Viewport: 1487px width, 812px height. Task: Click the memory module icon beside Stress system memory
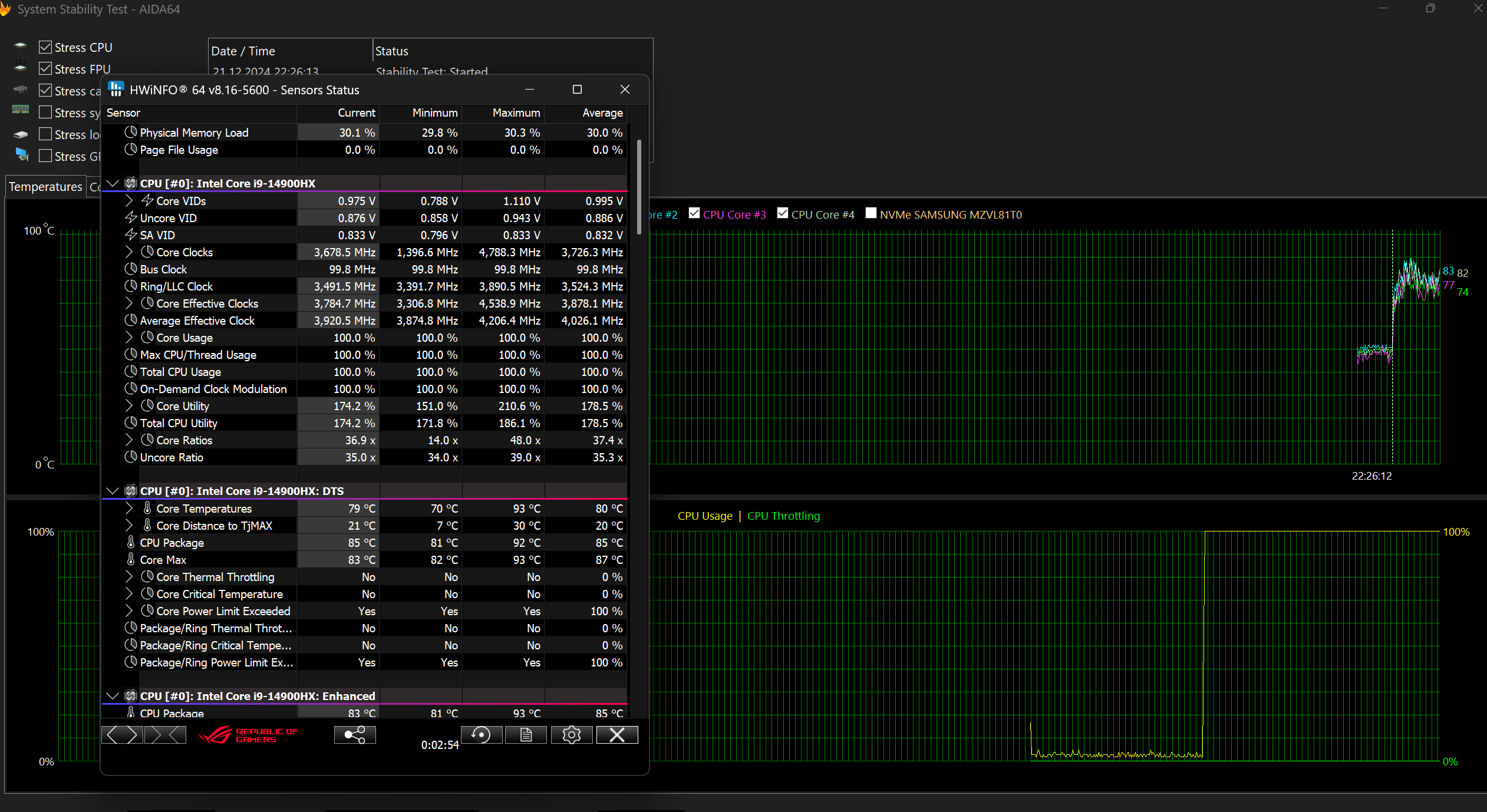pyautogui.click(x=21, y=109)
